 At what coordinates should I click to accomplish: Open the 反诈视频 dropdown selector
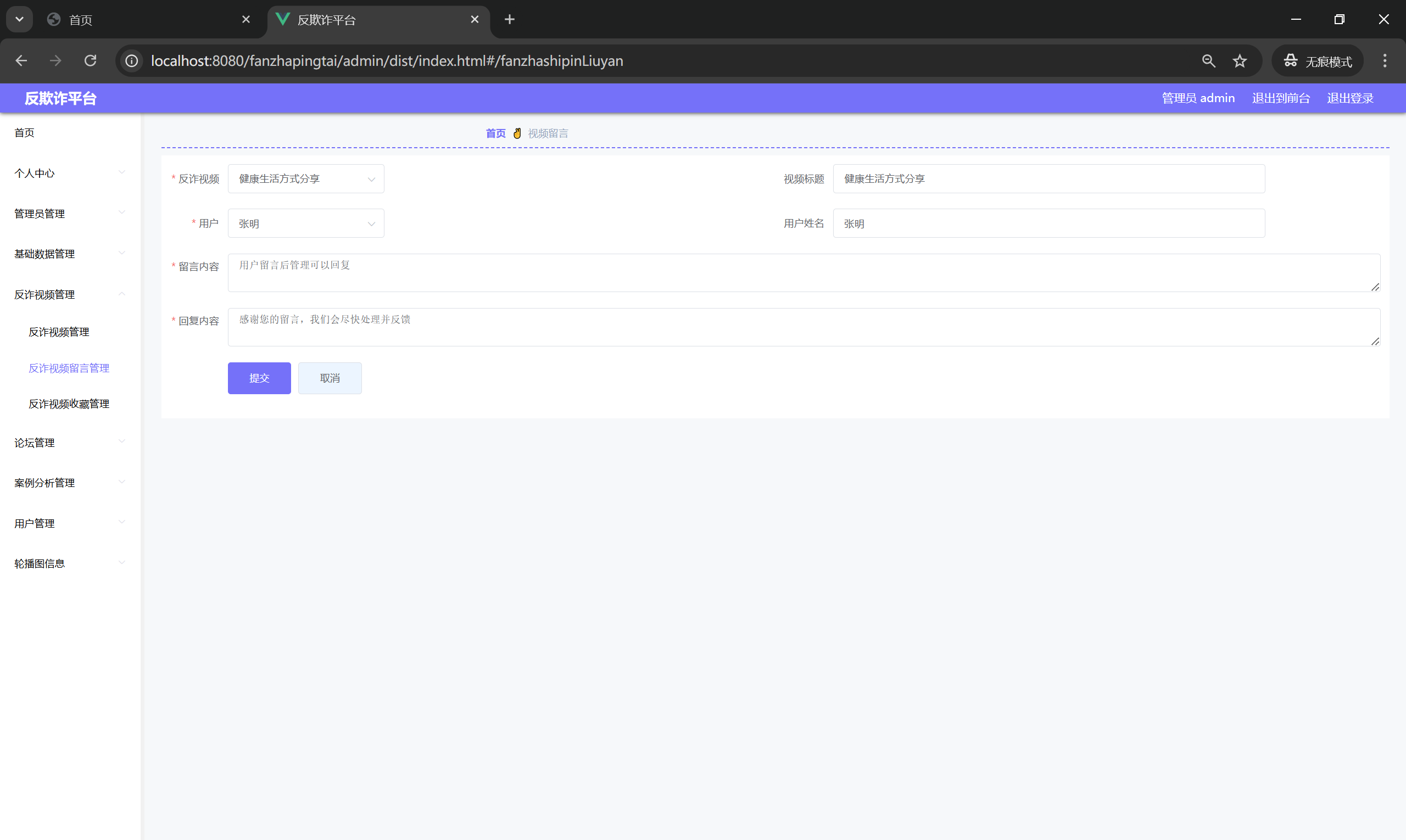click(306, 178)
